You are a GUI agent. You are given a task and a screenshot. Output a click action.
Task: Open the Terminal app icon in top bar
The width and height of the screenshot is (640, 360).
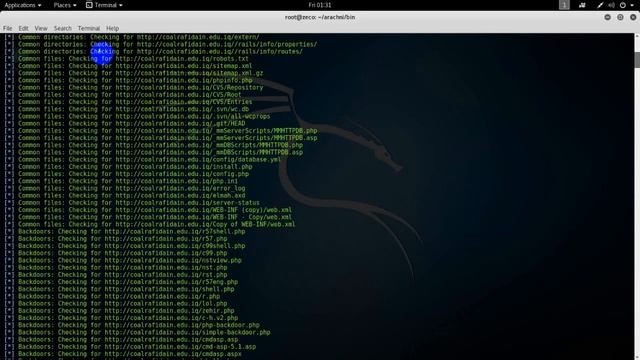[89, 5]
